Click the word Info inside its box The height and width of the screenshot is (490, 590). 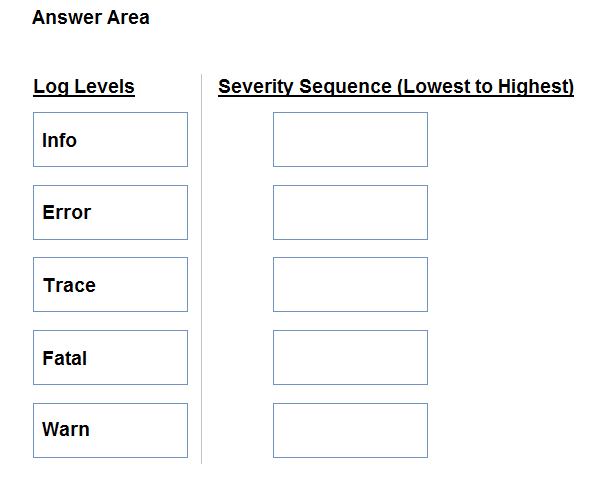tap(59, 140)
